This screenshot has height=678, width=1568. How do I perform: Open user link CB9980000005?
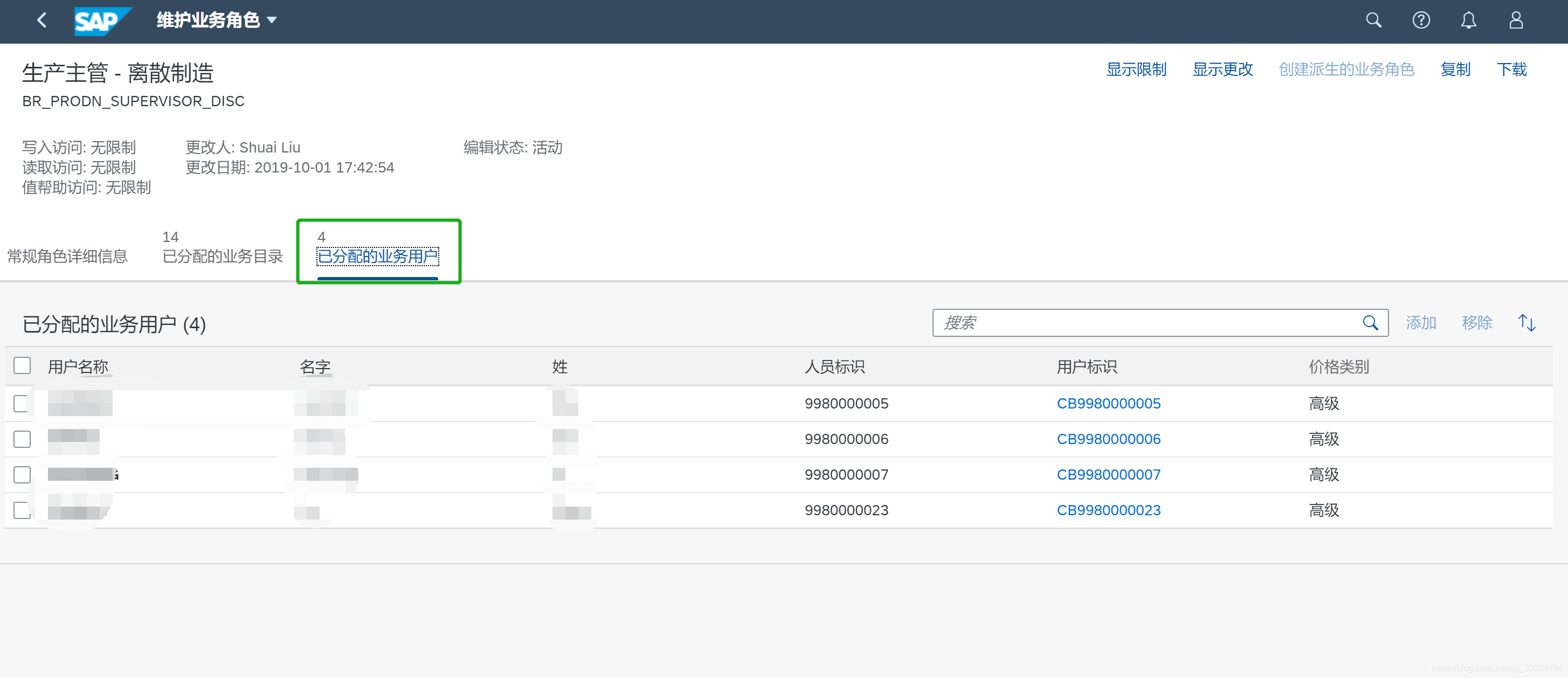tap(1108, 404)
